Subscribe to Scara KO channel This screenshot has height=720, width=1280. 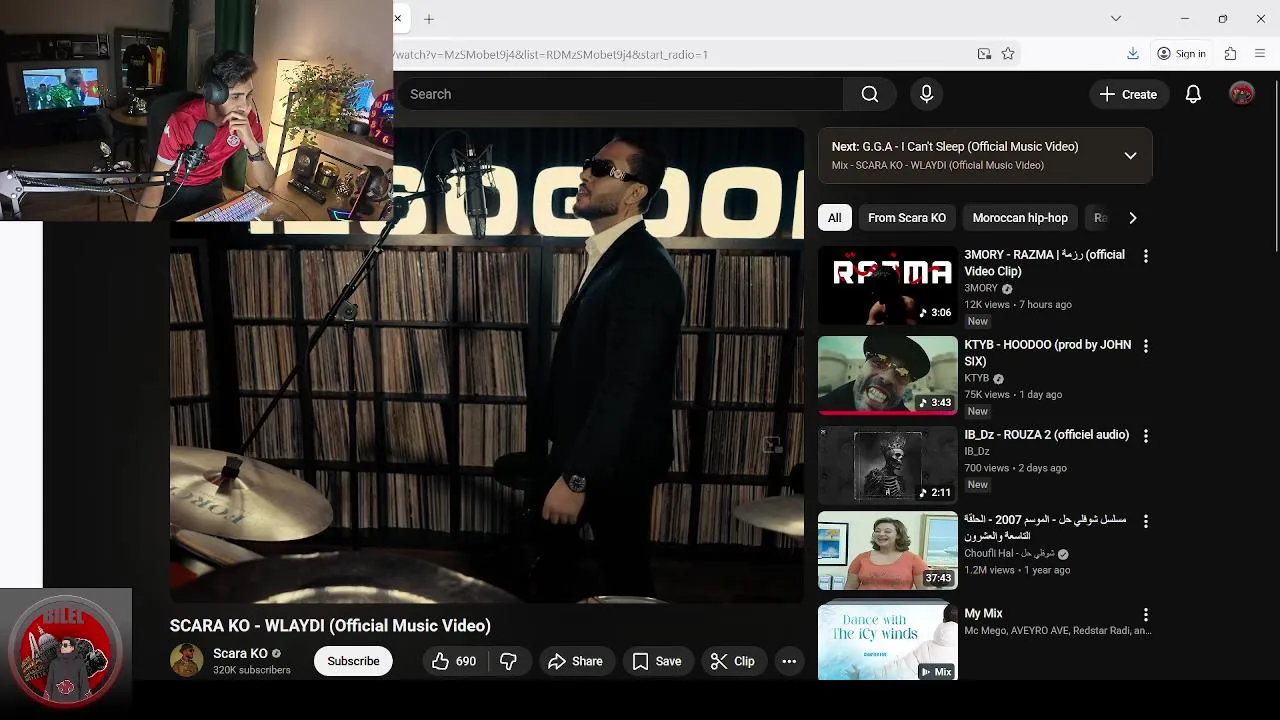point(353,661)
